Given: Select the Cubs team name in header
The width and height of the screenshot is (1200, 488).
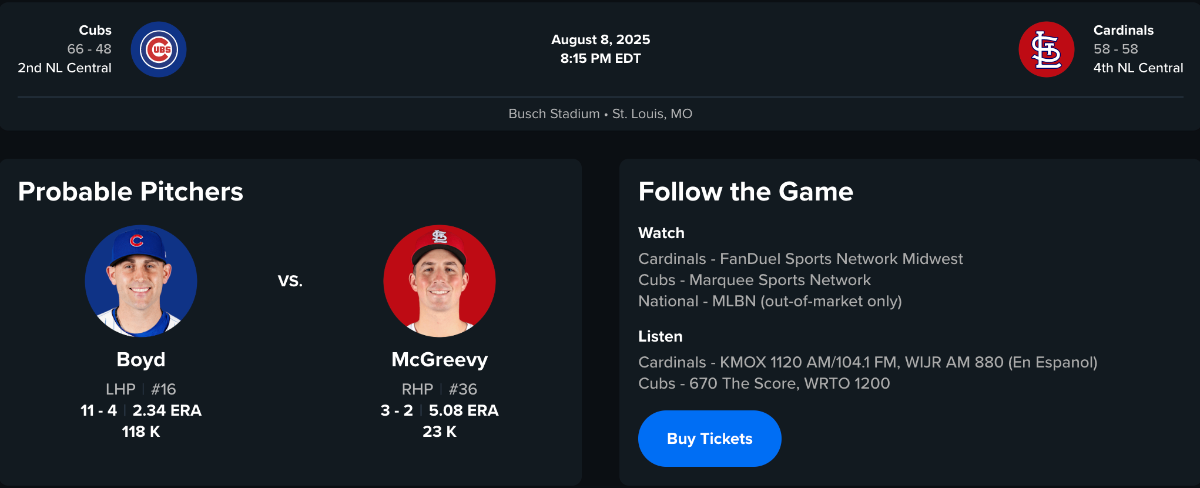Looking at the screenshot, I should click(x=95, y=30).
